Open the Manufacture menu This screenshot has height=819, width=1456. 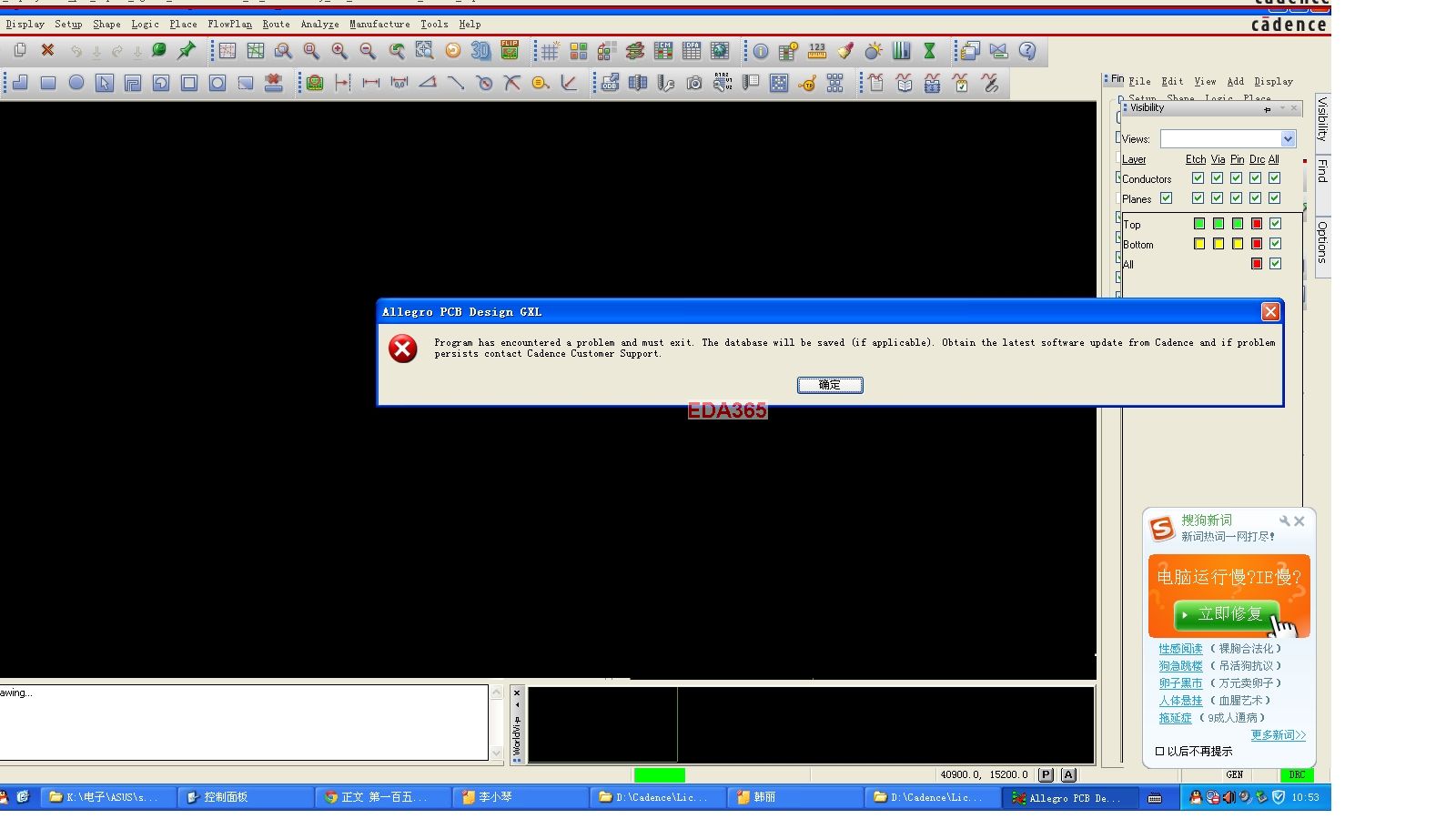pos(379,25)
